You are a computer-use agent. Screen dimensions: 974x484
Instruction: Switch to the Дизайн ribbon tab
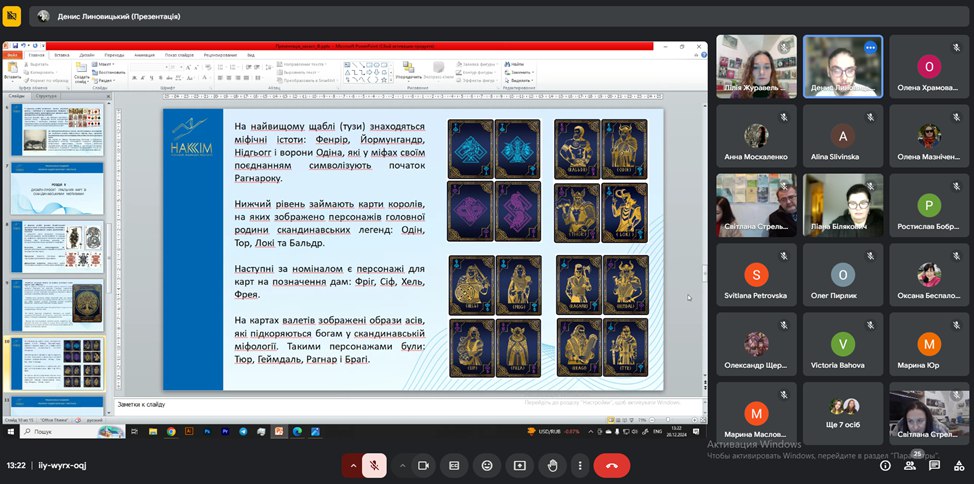point(87,55)
